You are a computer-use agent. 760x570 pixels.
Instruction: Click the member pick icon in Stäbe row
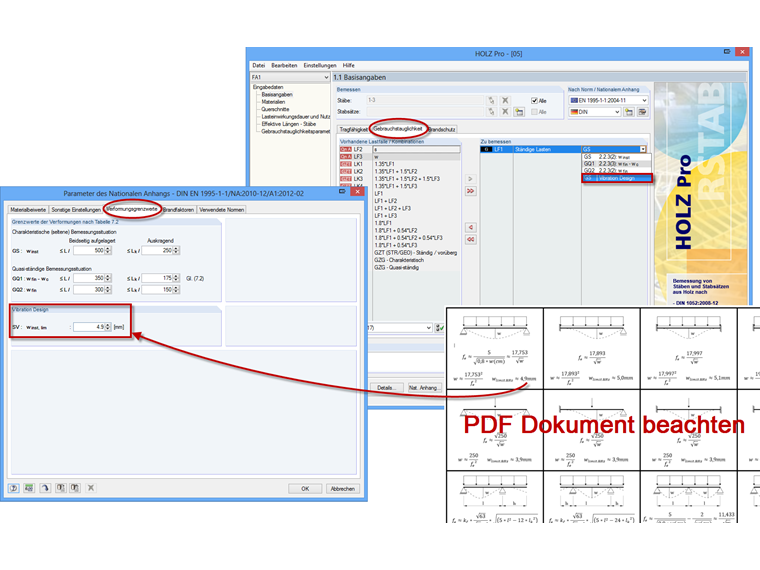pyautogui.click(x=491, y=100)
